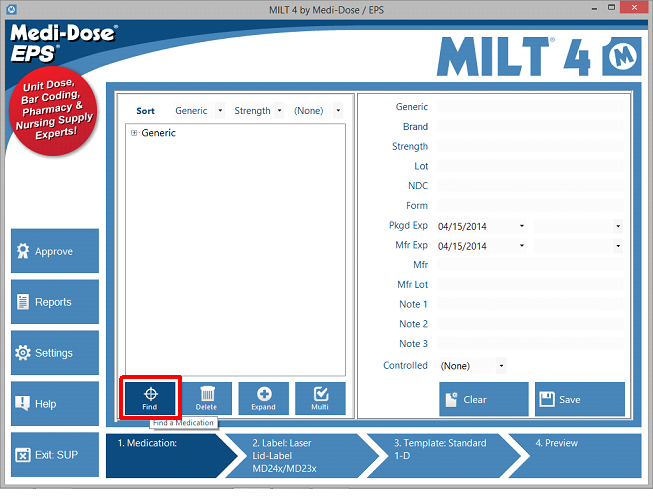Click the Save diskette icon
653x502 pixels.
(x=547, y=399)
